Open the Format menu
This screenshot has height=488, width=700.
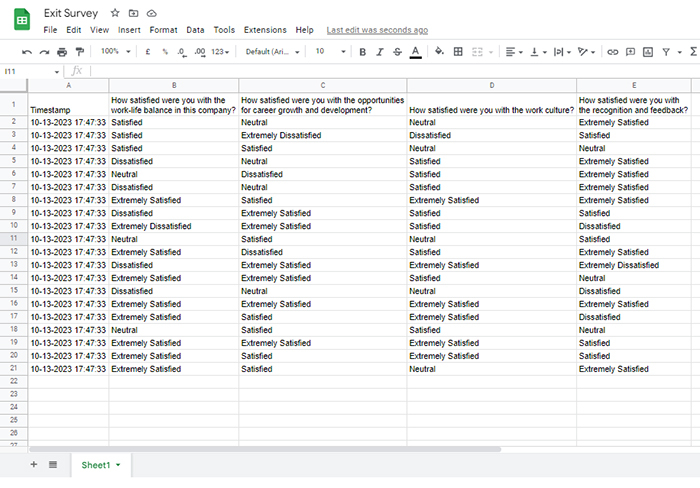(163, 30)
